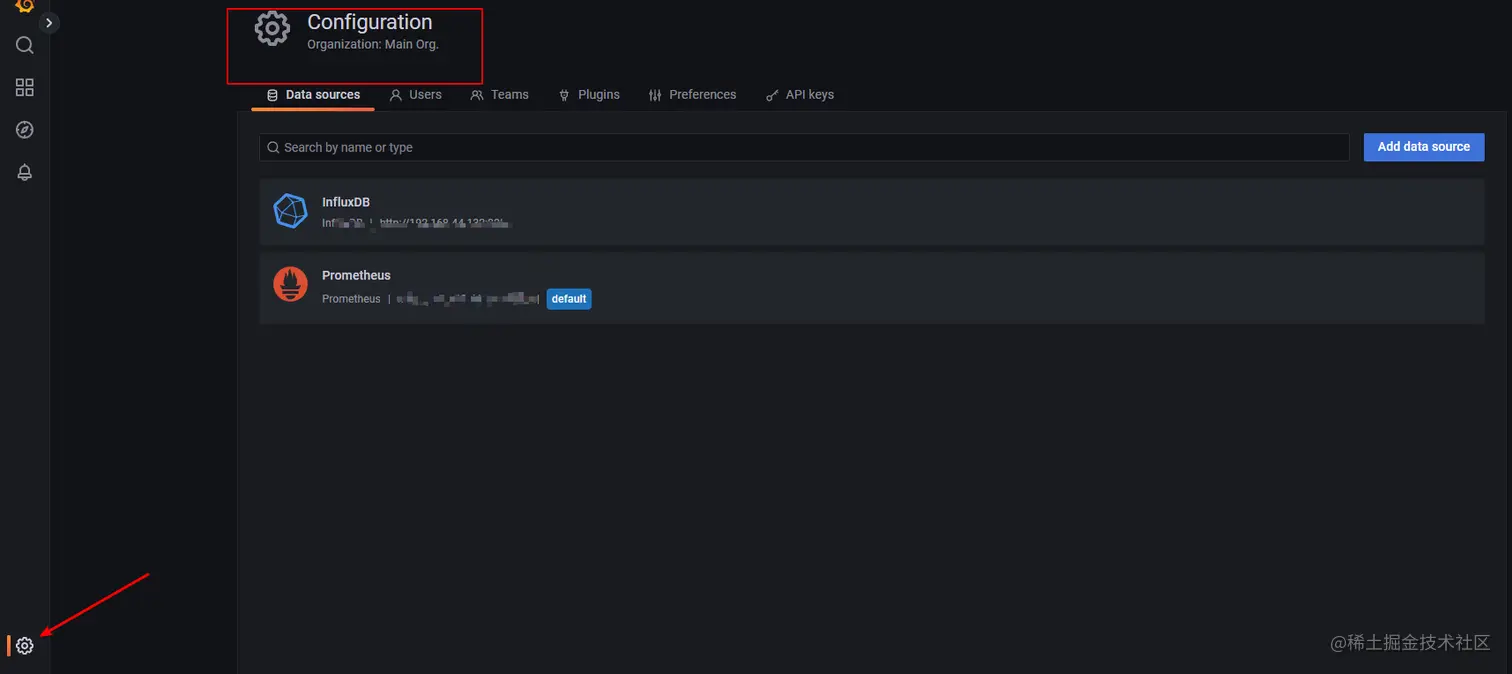Switch to the Plugins tab
Viewport: 1512px width, 674px height.
point(589,95)
